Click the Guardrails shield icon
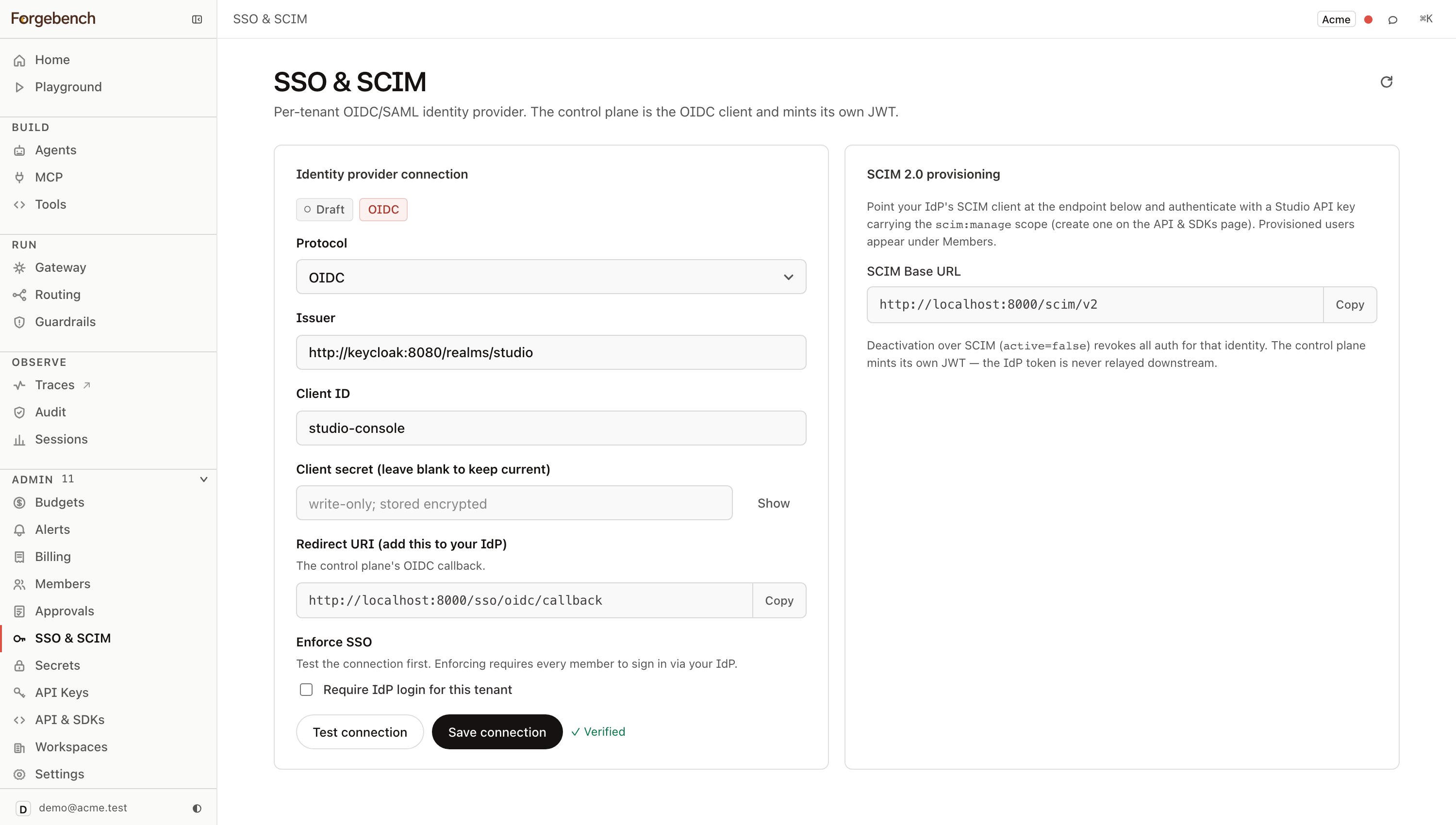This screenshot has width=1456, height=825. [x=19, y=322]
